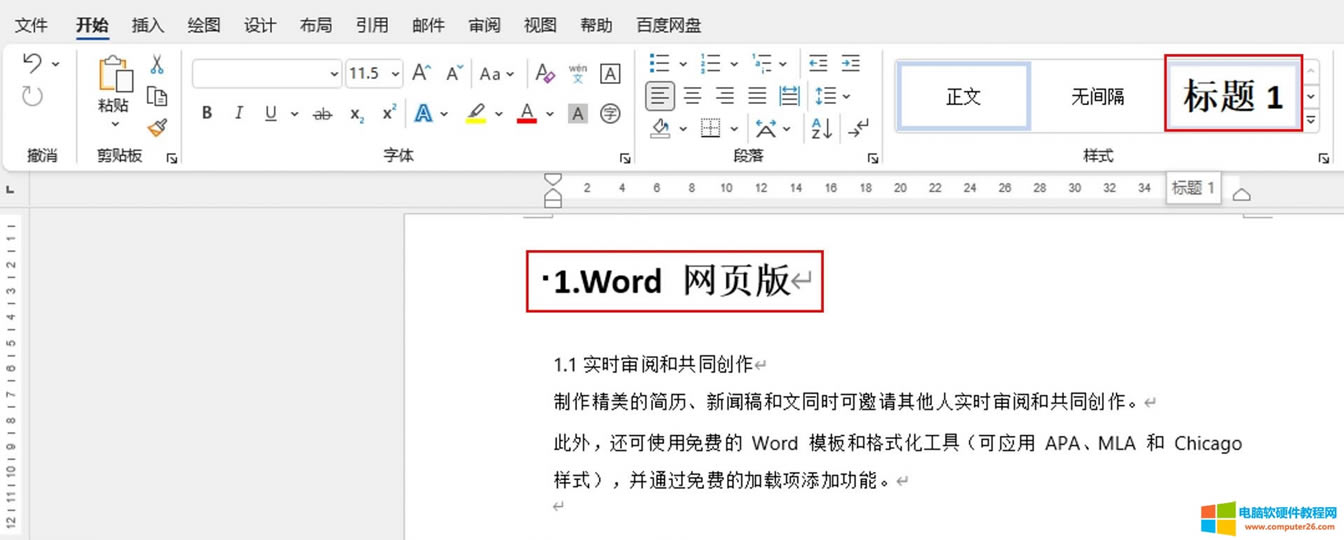Switch to the 审阅 (Review) tab
1344x540 pixels.
click(484, 25)
